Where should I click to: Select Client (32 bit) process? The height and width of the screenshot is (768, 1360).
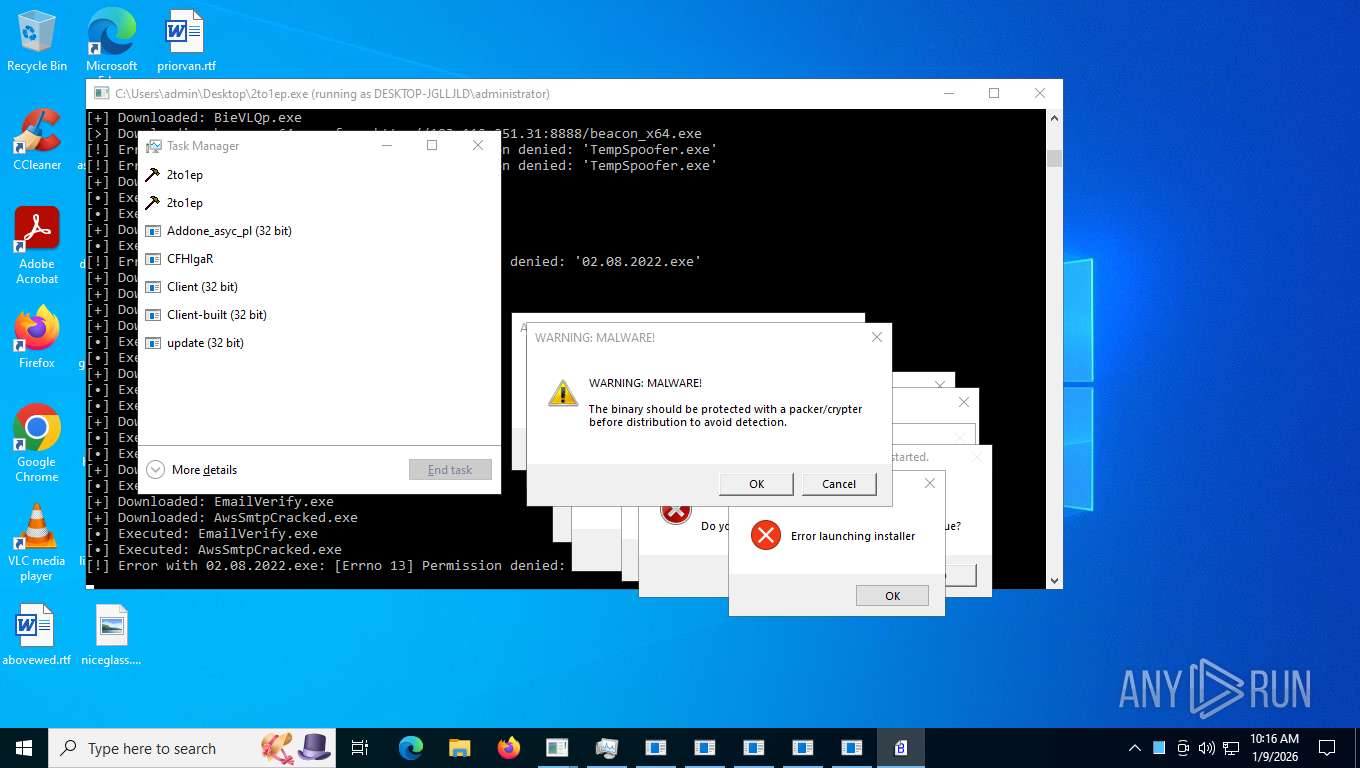click(x=319, y=287)
